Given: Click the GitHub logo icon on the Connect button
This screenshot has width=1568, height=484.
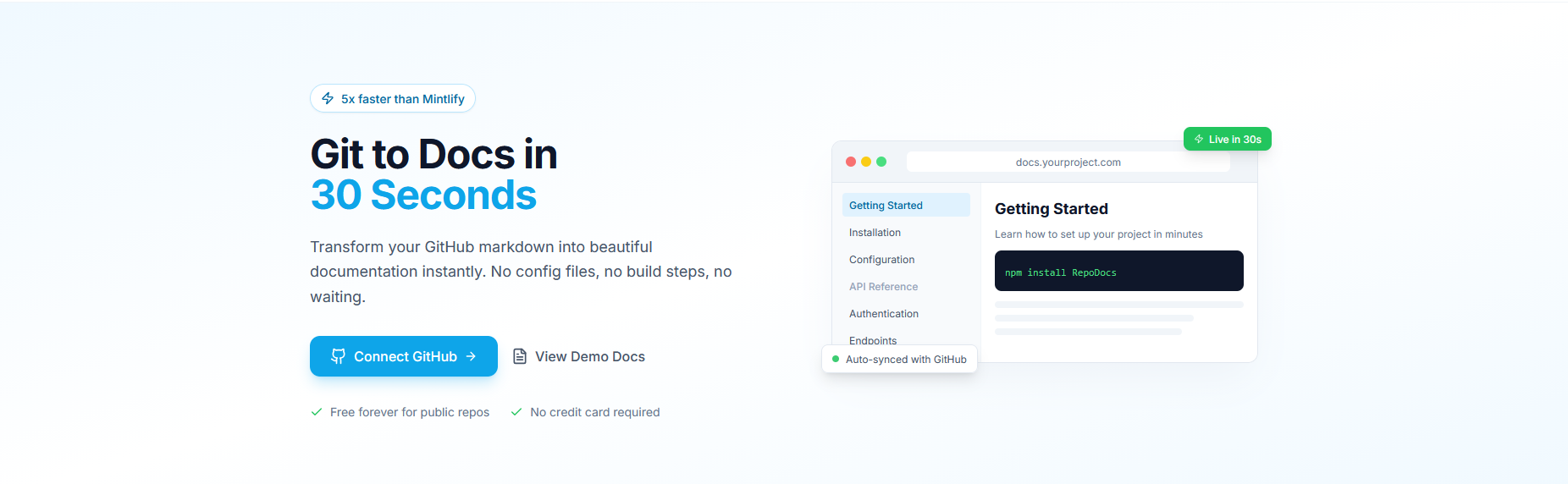Looking at the screenshot, I should [338, 356].
